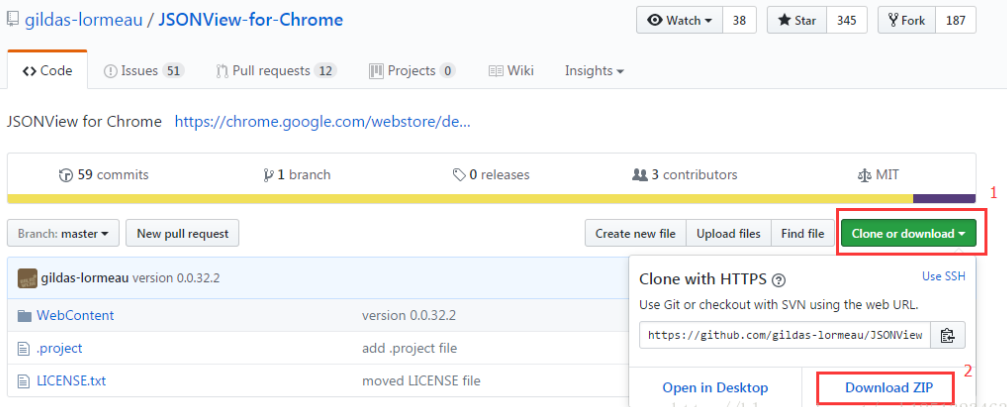This screenshot has height=407, width=1007.
Task: Click the New pull request button
Action: click(x=182, y=233)
